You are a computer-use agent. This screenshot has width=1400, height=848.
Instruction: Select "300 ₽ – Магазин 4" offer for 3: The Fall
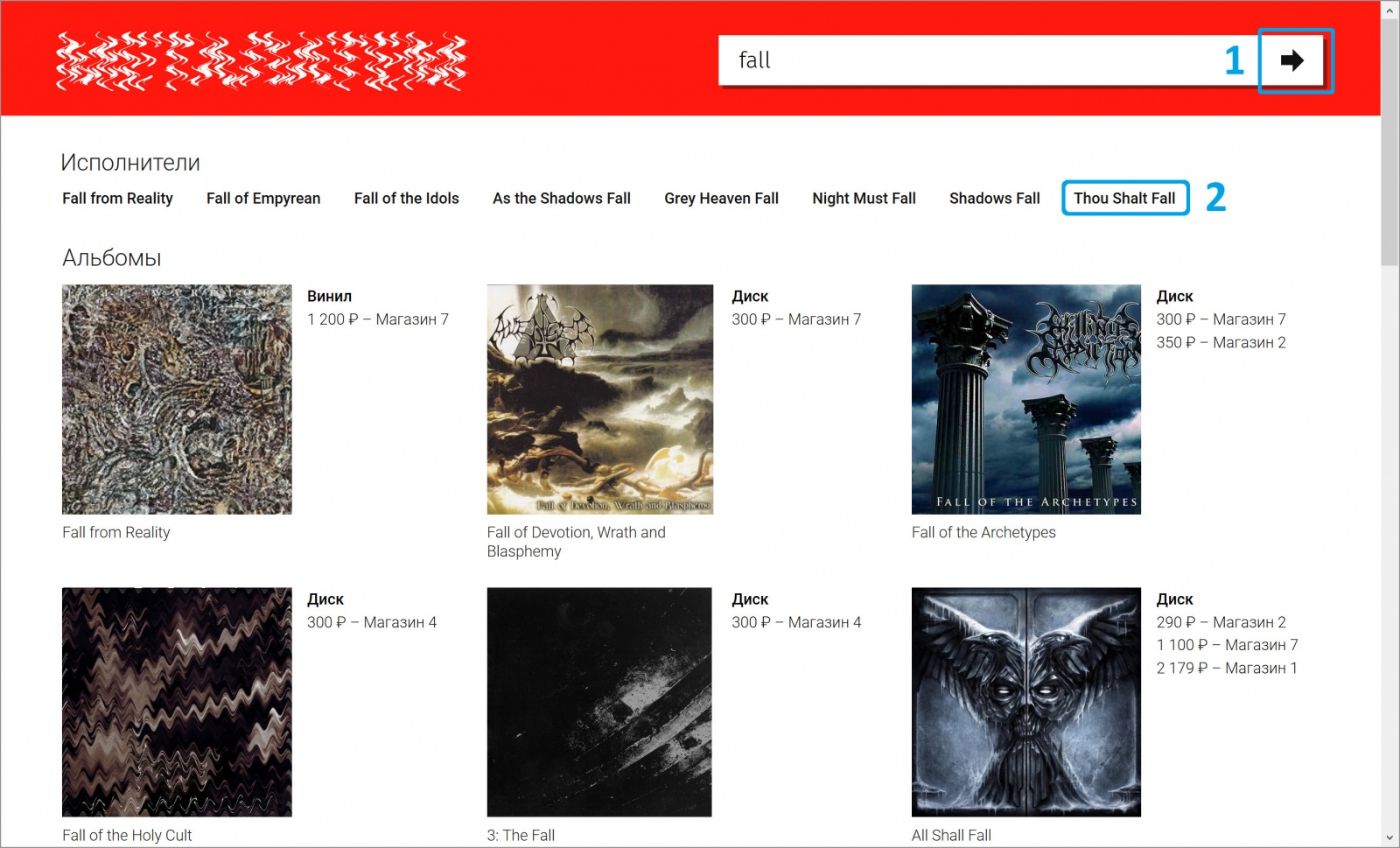(796, 622)
